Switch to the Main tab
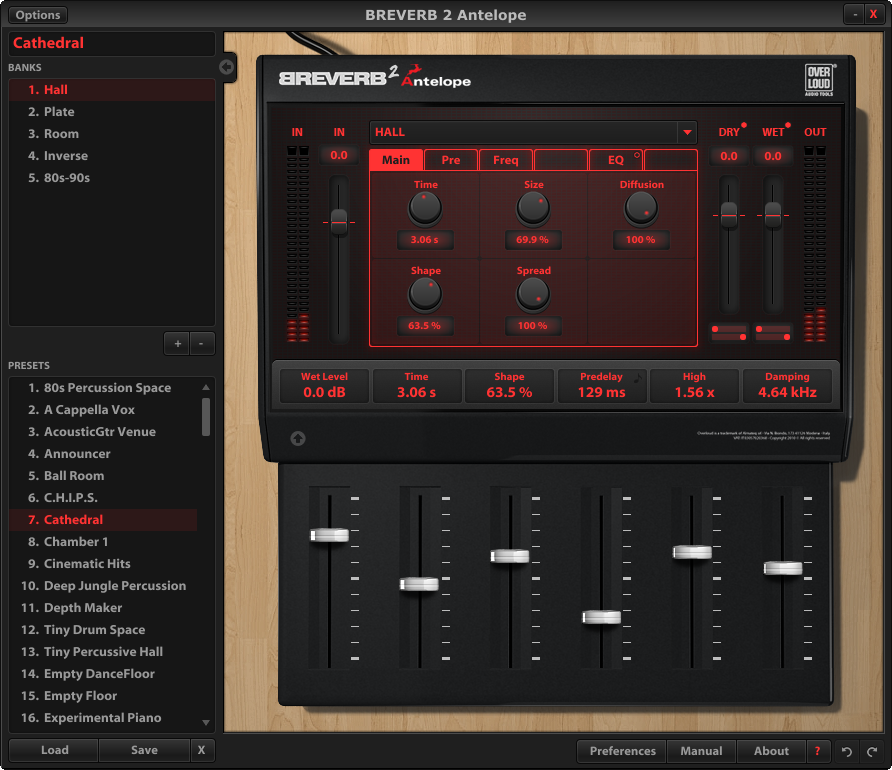The width and height of the screenshot is (892, 770). pyautogui.click(x=396, y=160)
